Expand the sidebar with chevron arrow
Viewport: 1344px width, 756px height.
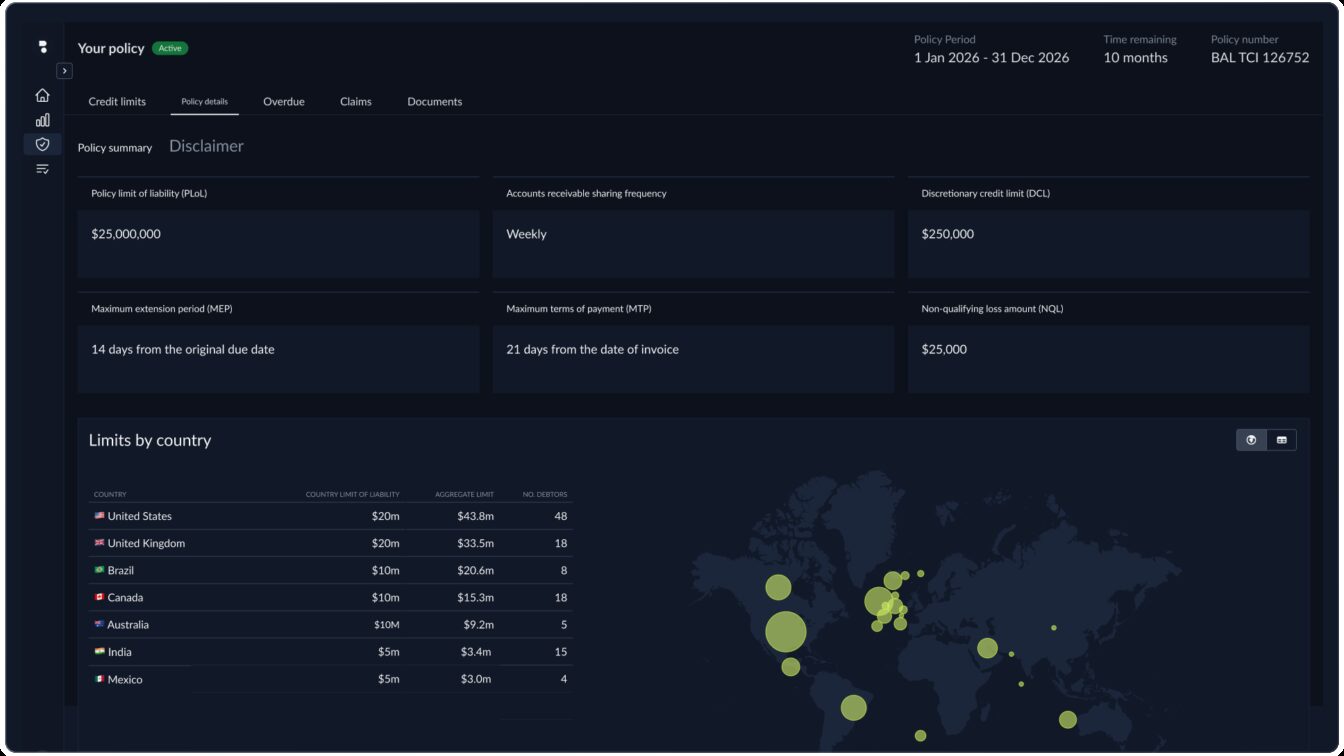coord(64,71)
